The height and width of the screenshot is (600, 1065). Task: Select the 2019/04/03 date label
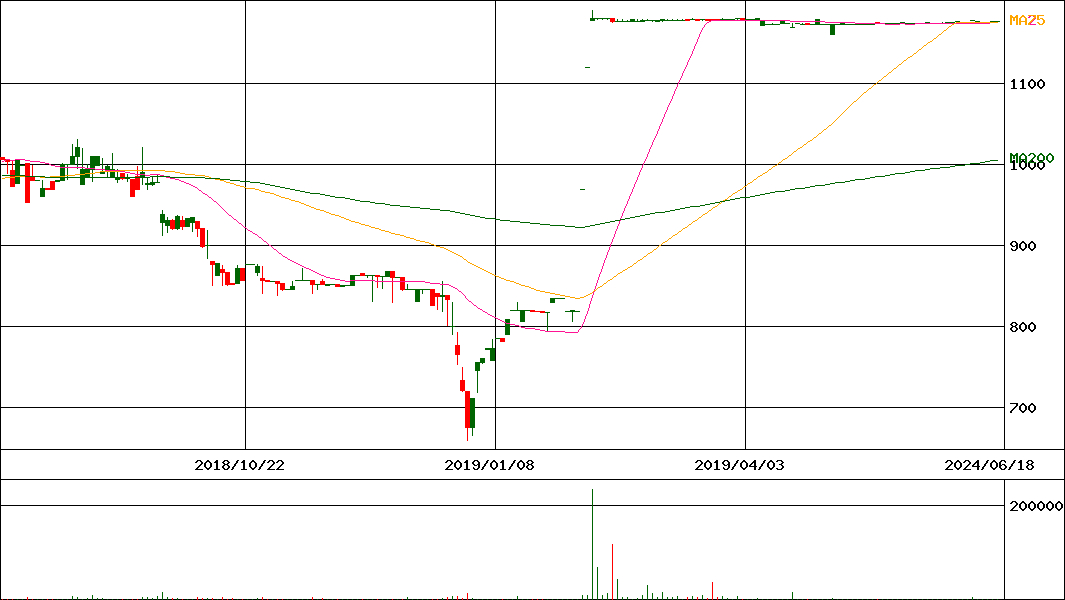point(740,465)
